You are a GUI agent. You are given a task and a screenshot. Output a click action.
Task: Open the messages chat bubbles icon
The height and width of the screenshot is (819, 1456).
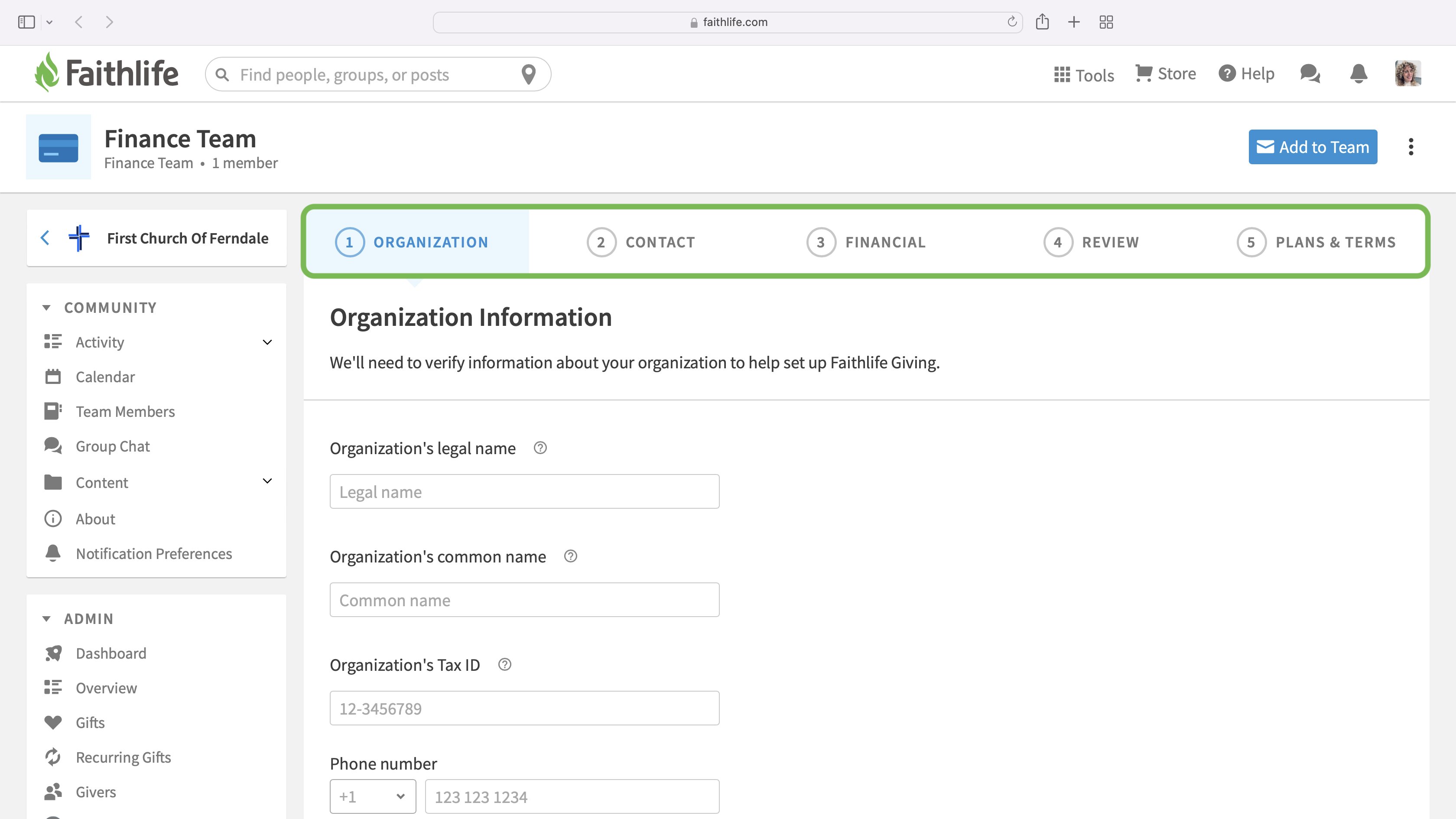click(x=1310, y=74)
